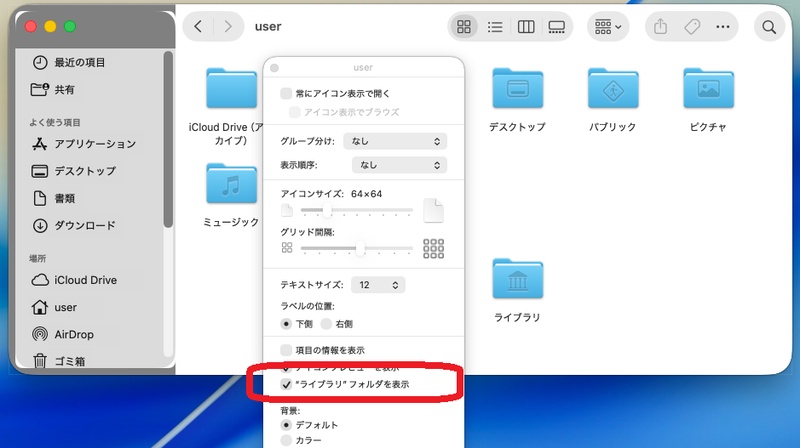Open the テキストサイズ dropdown
The width and height of the screenshot is (800, 448).
[x=378, y=285]
